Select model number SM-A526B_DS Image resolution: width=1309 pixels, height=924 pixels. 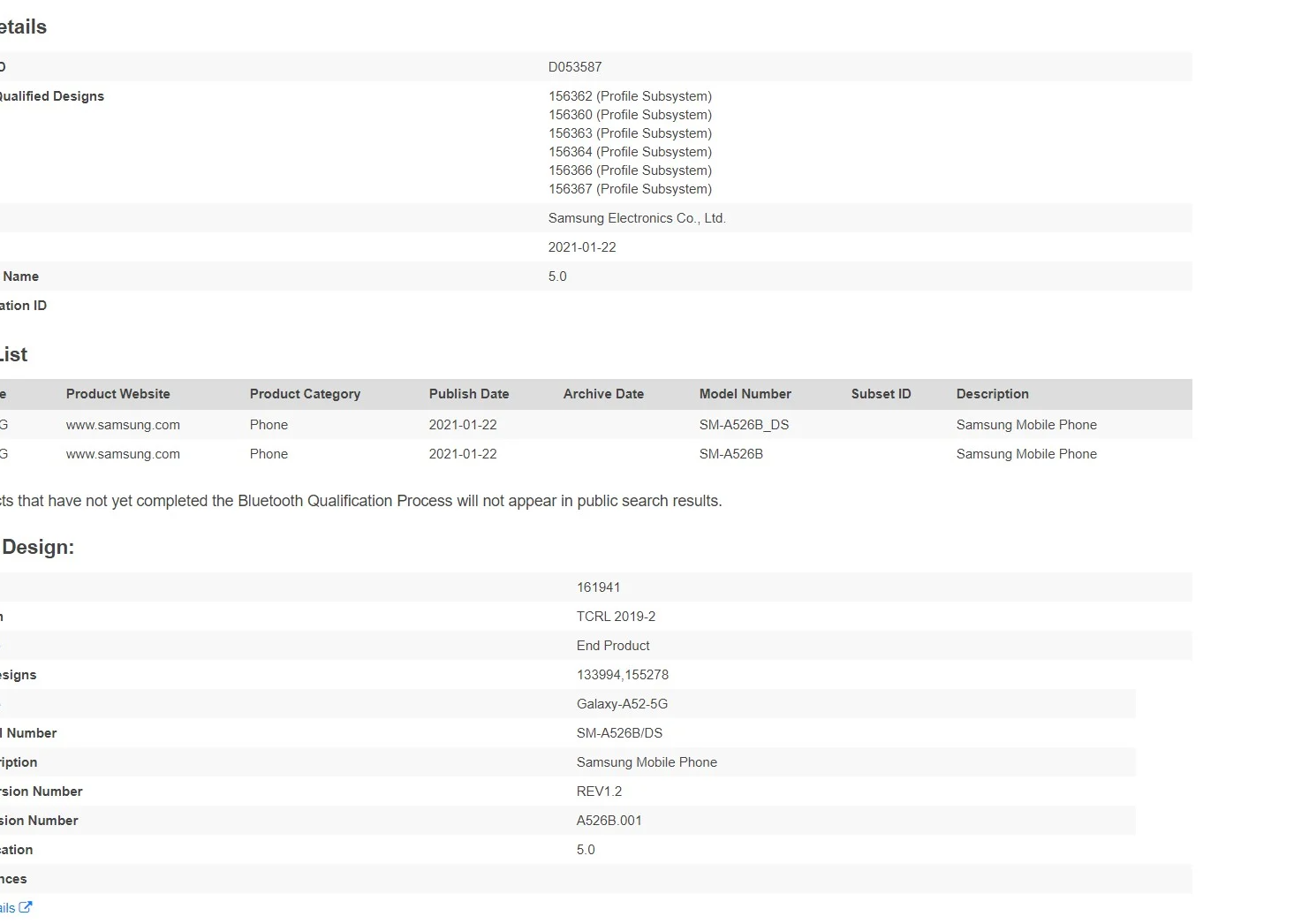pos(745,425)
